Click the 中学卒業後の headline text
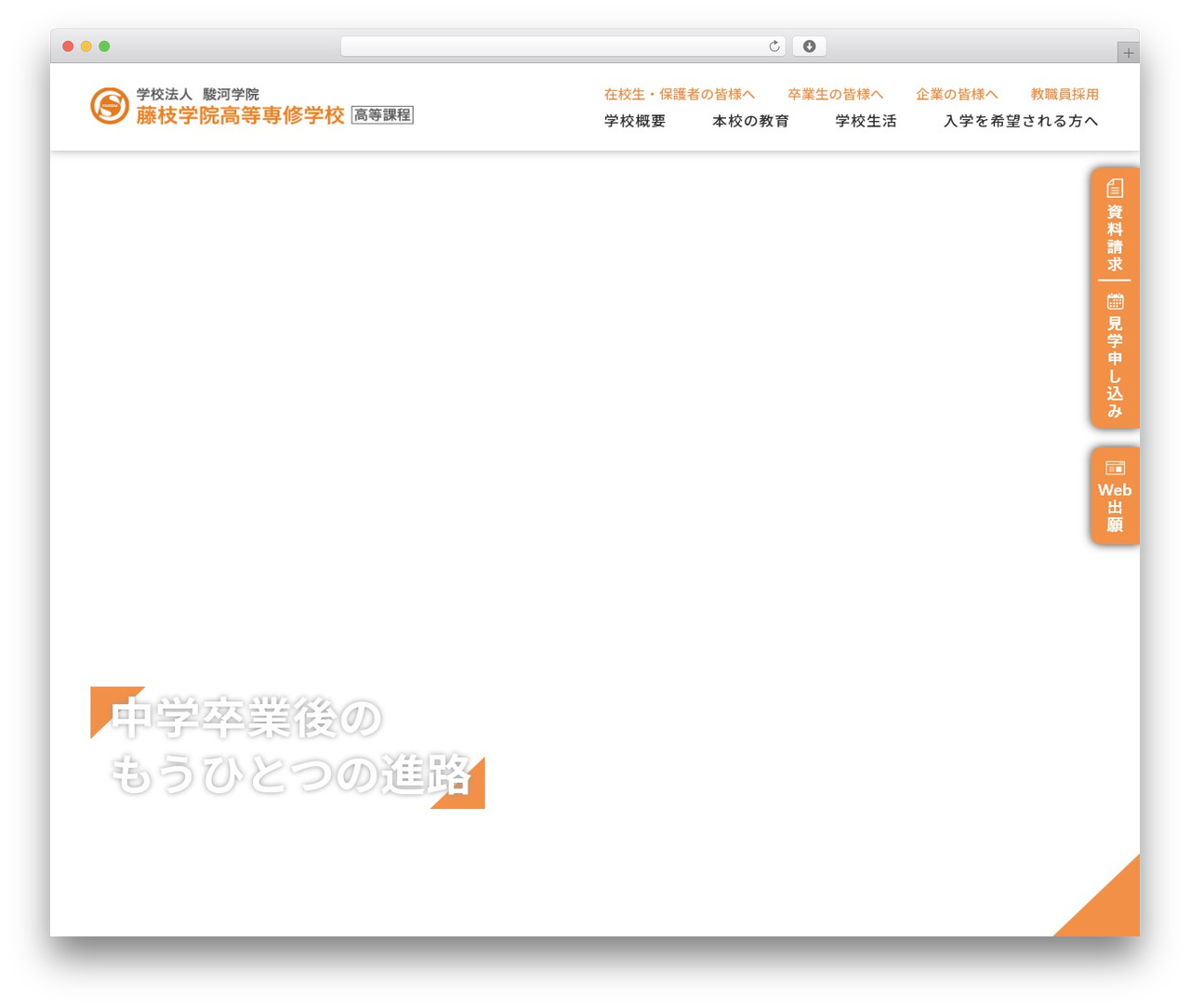Viewport: 1190px width, 1008px height. tap(246, 718)
